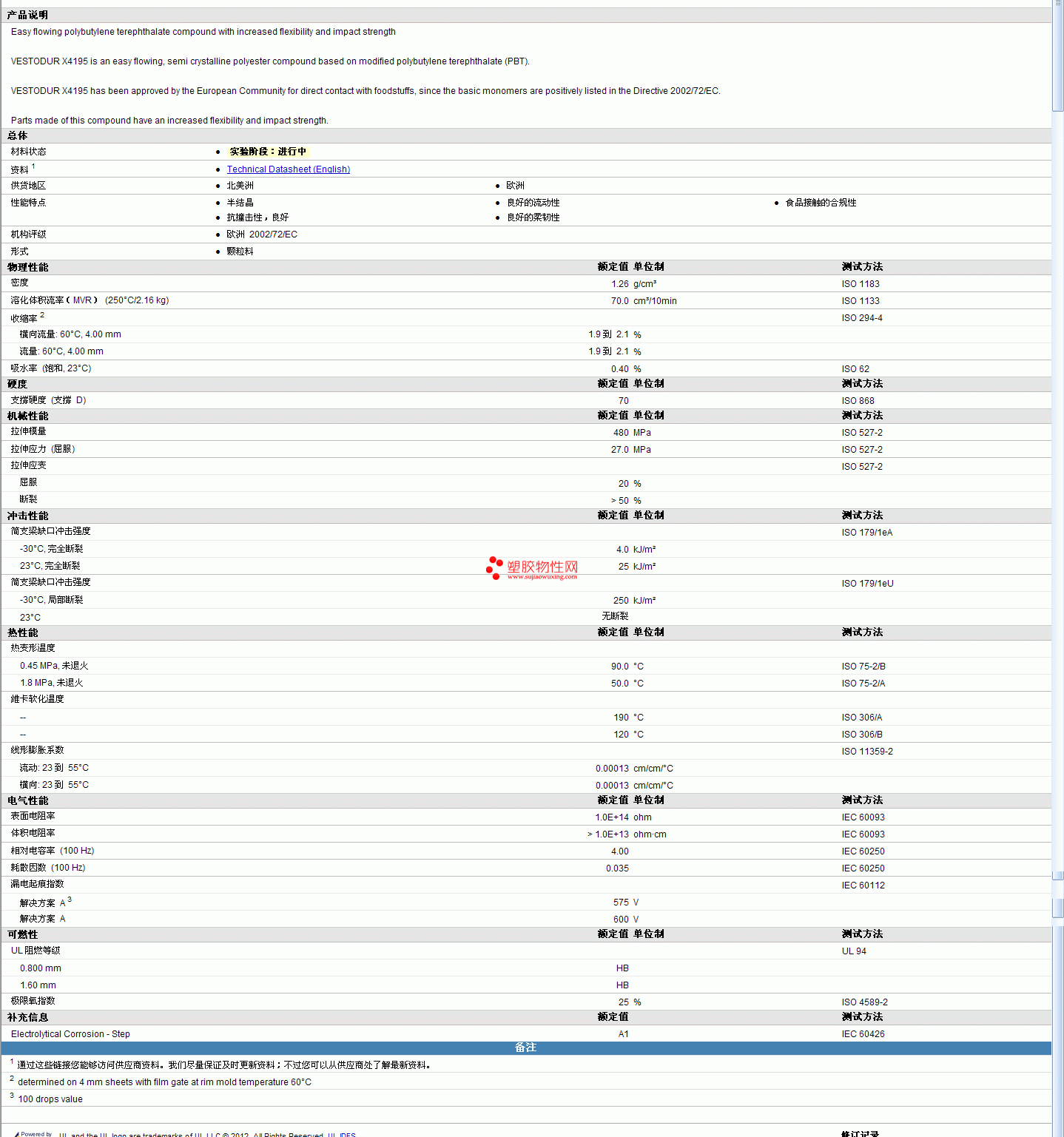Select the 食品接触的合规性 feature entry
This screenshot has height=1137, width=1064.
pos(821,203)
